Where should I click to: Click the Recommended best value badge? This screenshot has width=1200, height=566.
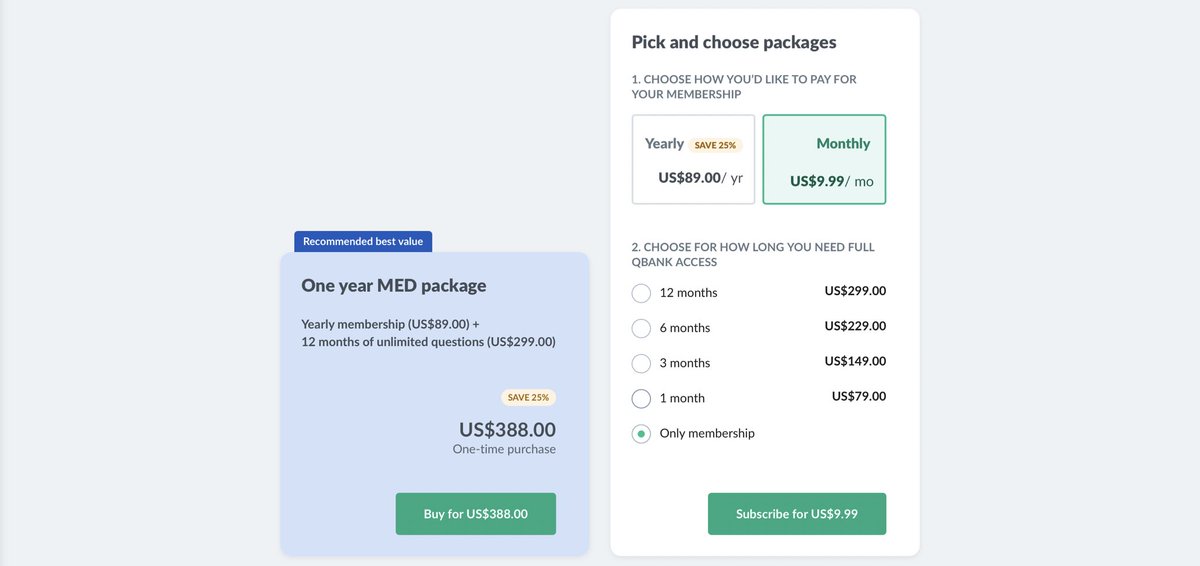point(363,241)
